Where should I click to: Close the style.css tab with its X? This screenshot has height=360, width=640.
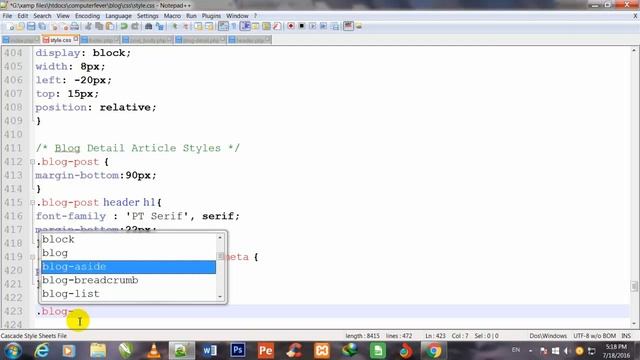pos(76,39)
